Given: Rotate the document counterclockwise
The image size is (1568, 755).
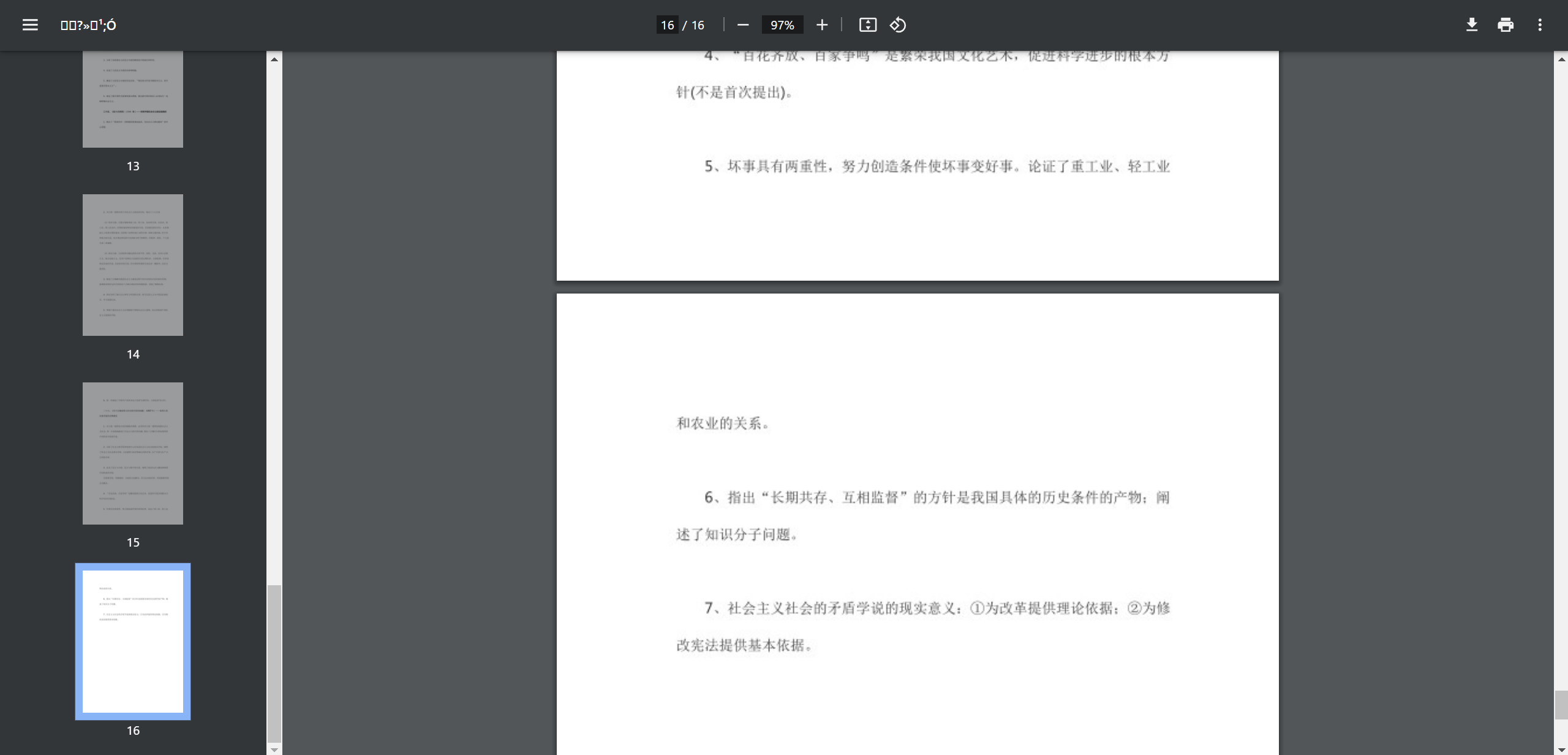Looking at the screenshot, I should (x=898, y=25).
